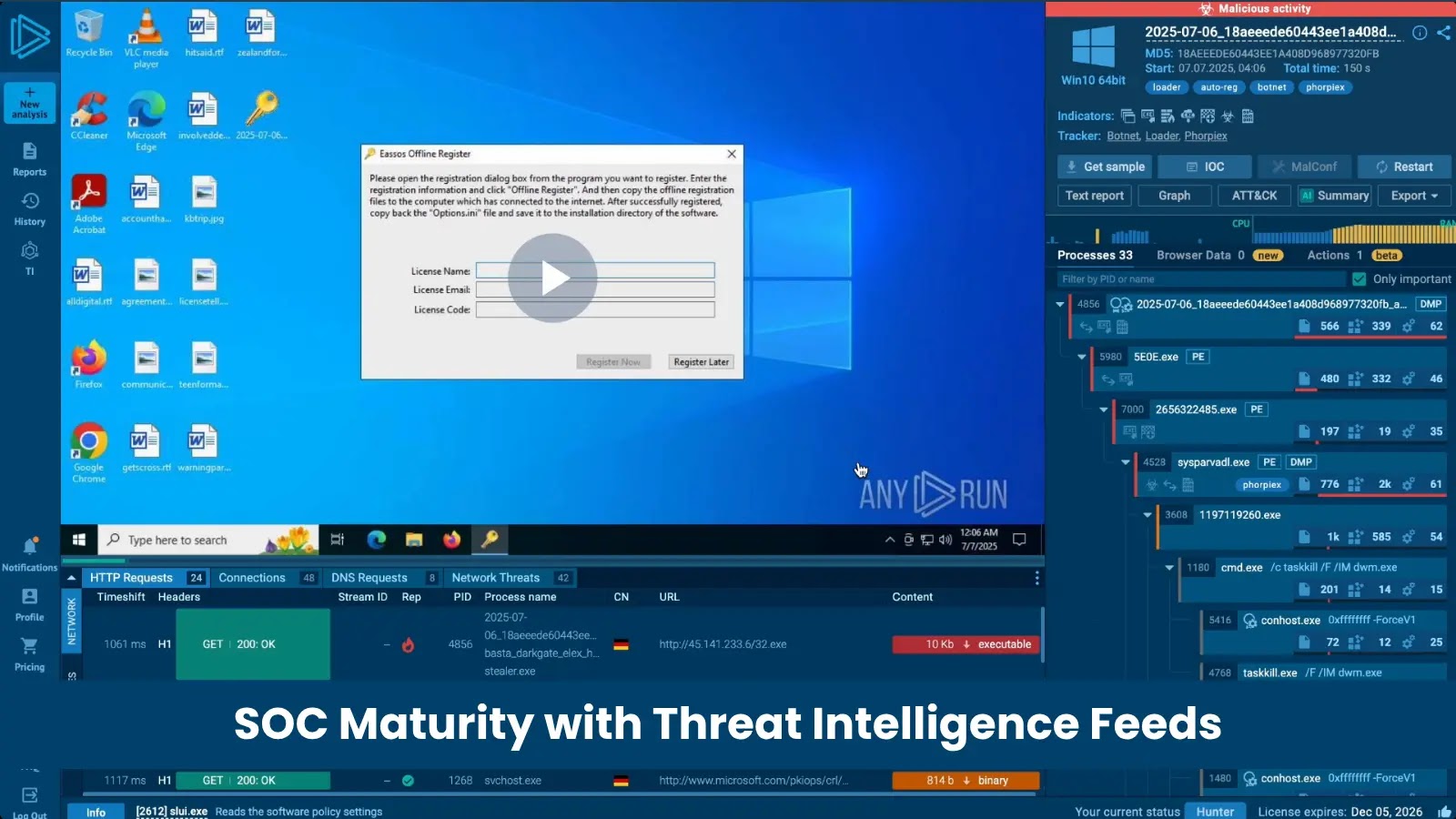Open Firefox desktop shortcut
The width and height of the screenshot is (1456, 819).
89,365
